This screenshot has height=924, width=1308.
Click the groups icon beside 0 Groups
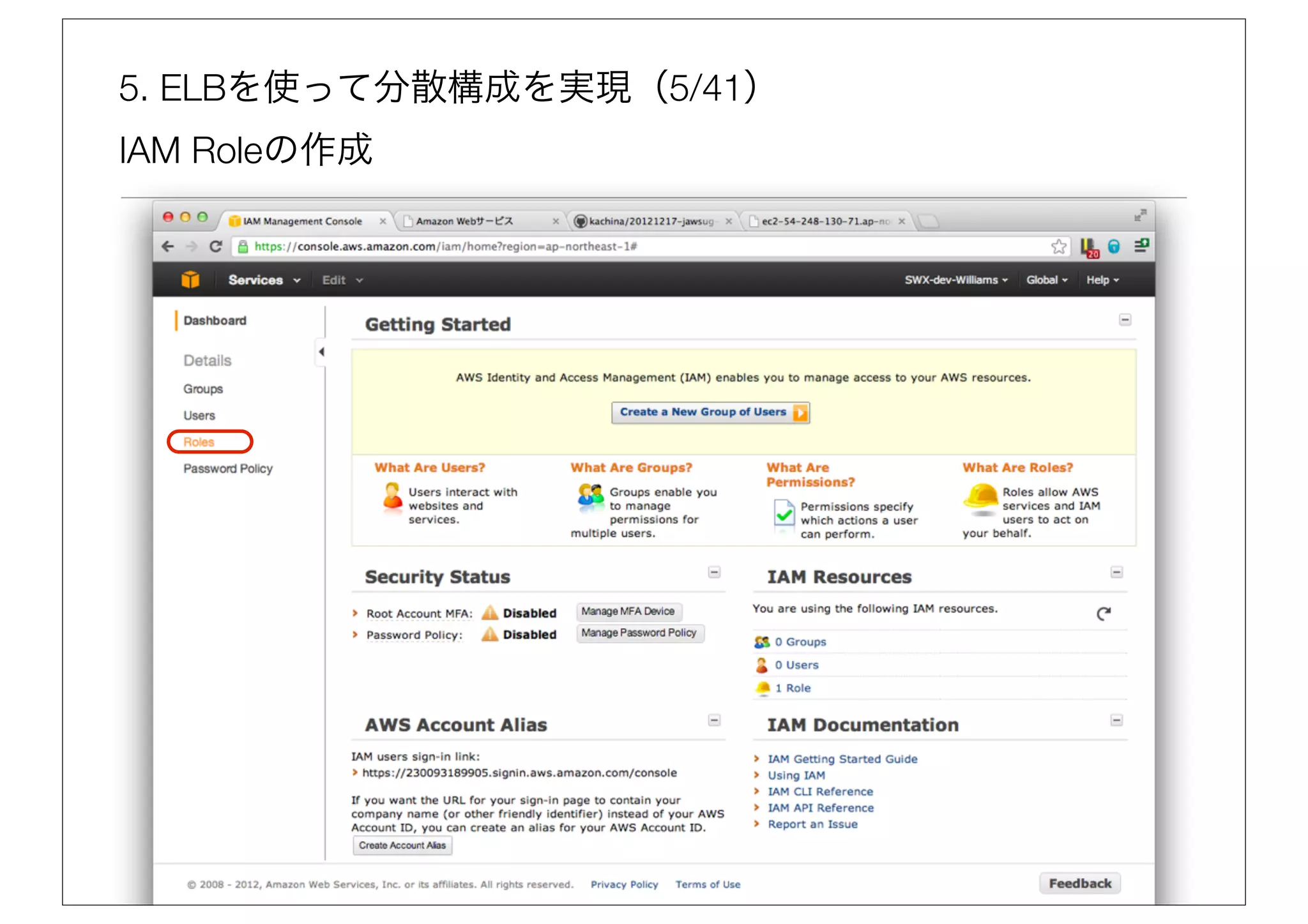[762, 642]
